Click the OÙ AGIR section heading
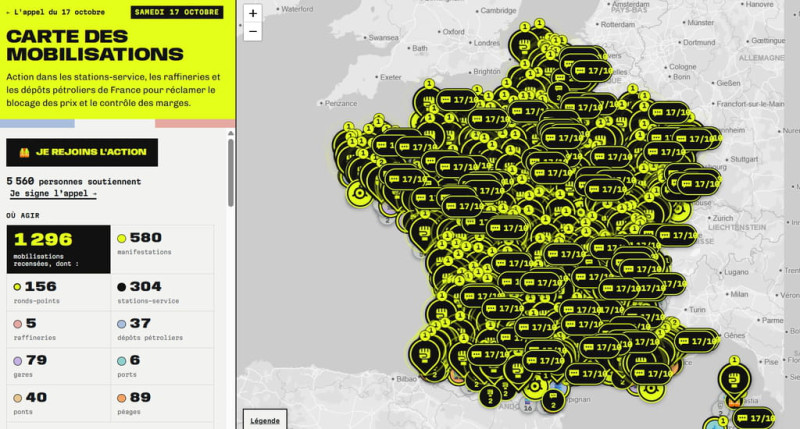The height and width of the screenshot is (429, 800). coord(23,215)
